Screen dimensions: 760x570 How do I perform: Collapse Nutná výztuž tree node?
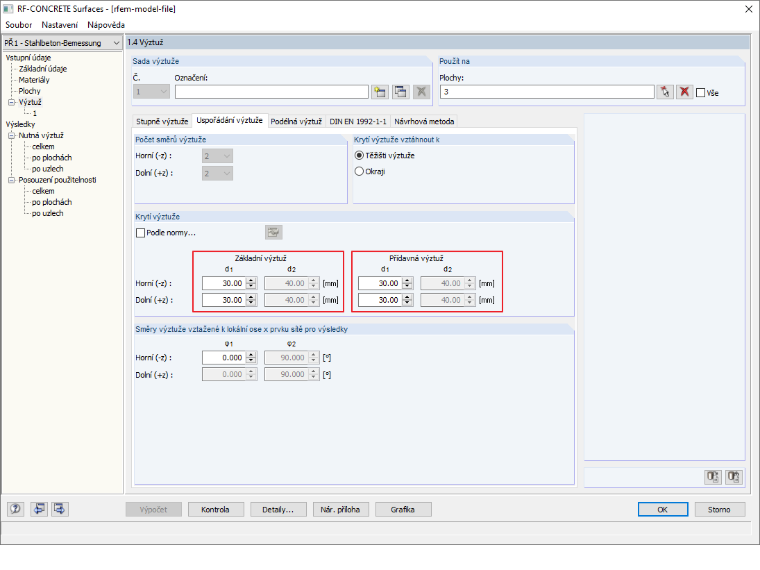pyautogui.click(x=11, y=136)
